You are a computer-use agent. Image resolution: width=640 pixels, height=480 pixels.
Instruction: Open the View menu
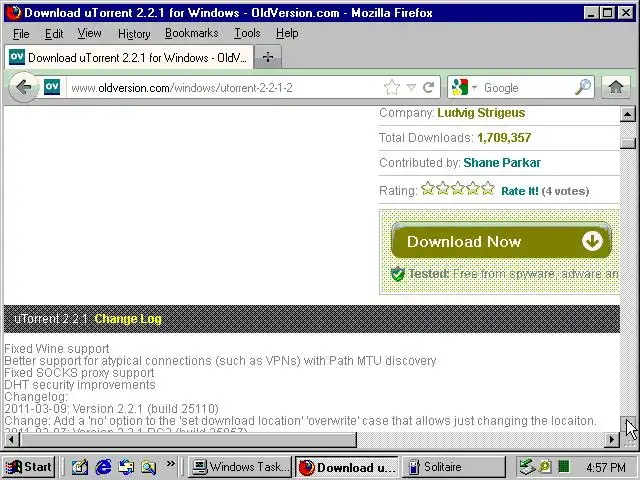(x=89, y=33)
